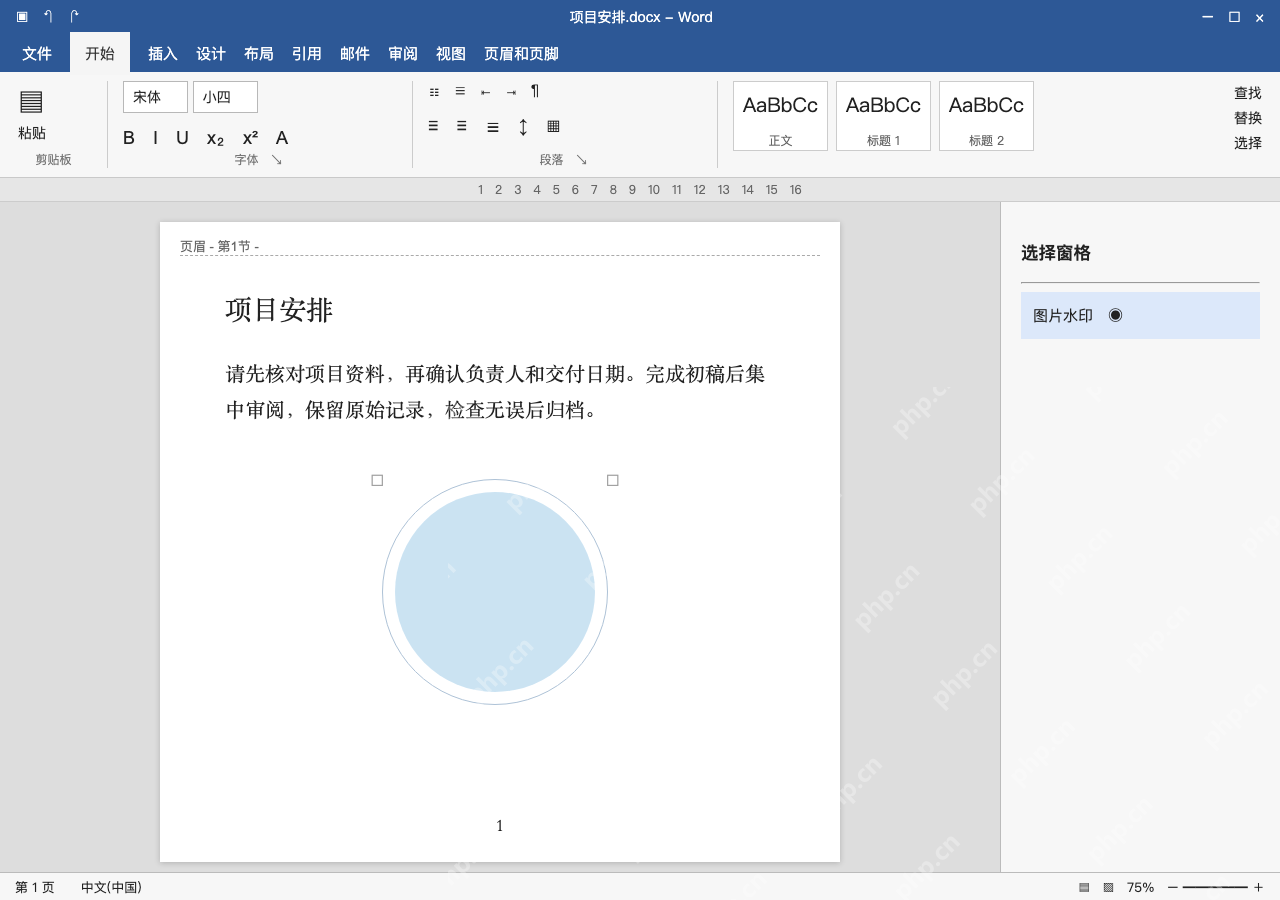Click the zoom slider track
1280x900 pixels.
point(1215,887)
